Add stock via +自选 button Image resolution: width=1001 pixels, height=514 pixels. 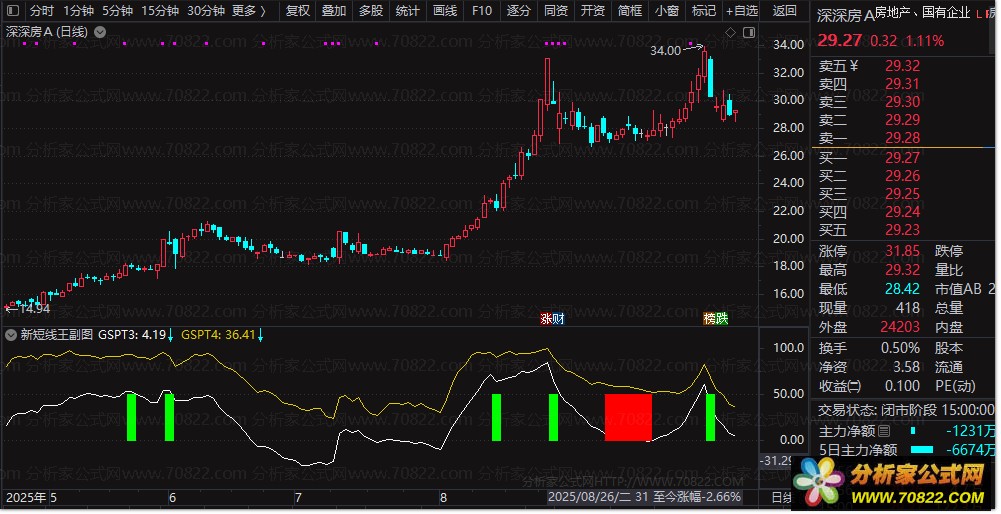pos(742,10)
